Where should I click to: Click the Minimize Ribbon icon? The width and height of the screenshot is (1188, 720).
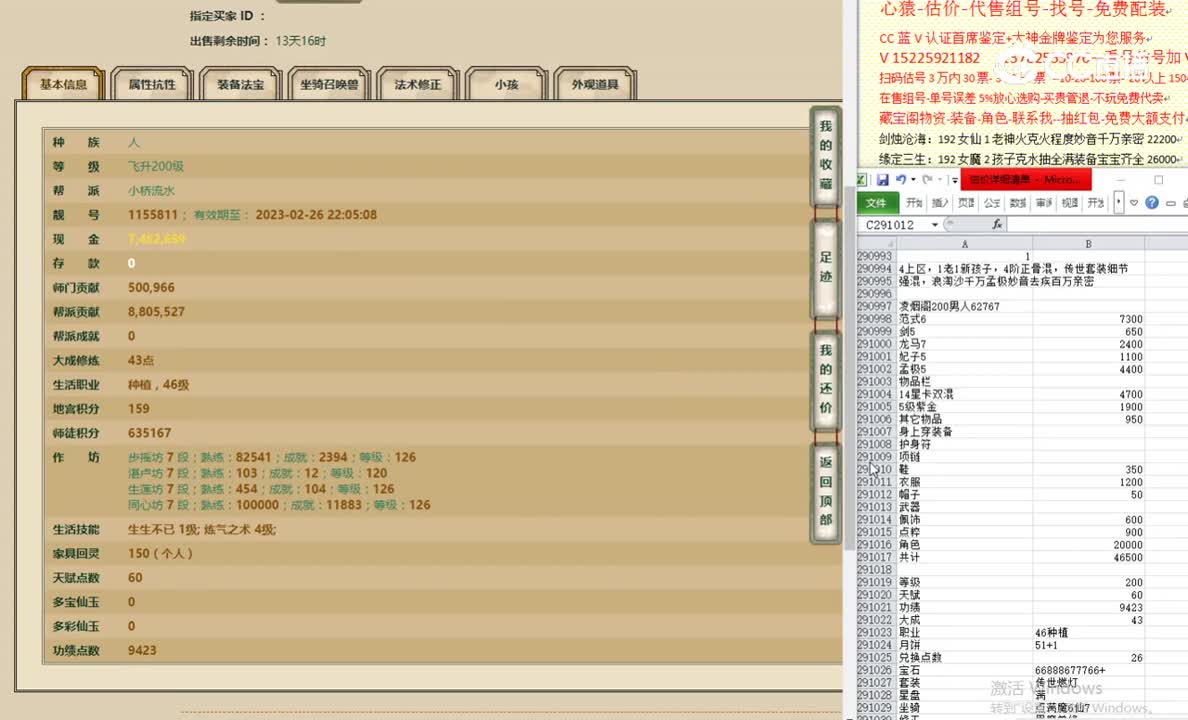1169,203
